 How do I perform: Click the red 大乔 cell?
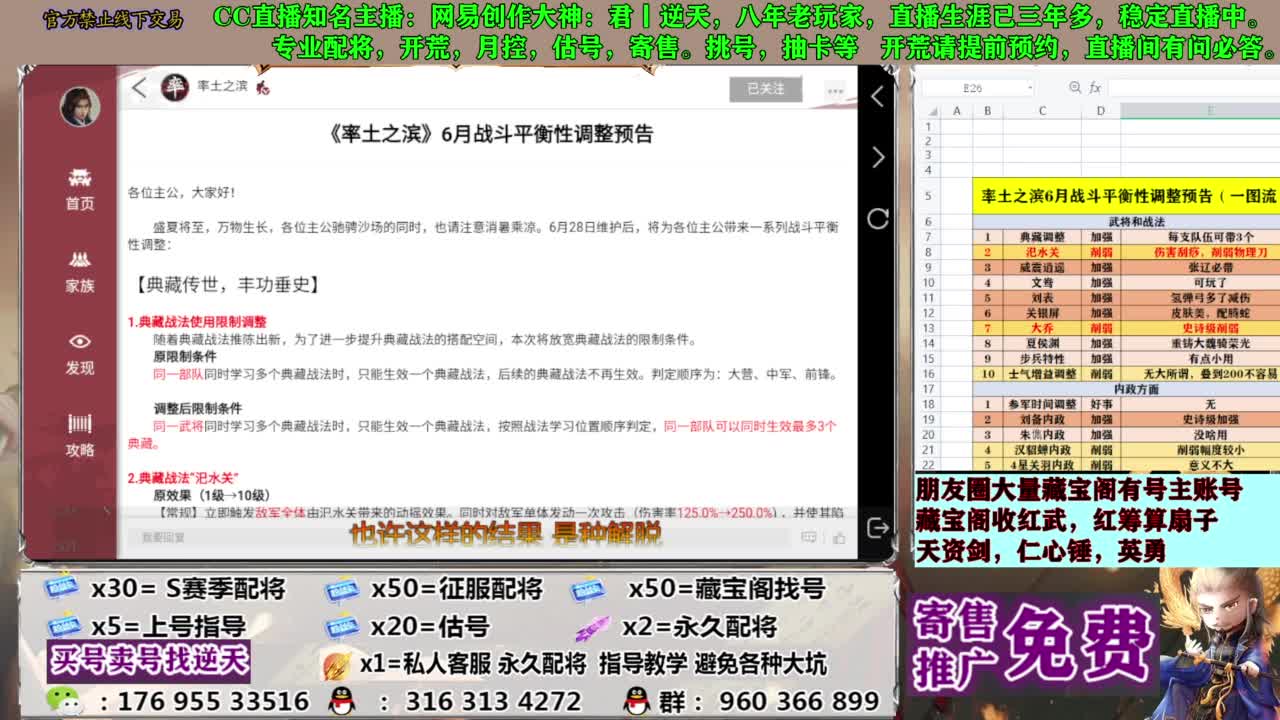coord(1042,328)
